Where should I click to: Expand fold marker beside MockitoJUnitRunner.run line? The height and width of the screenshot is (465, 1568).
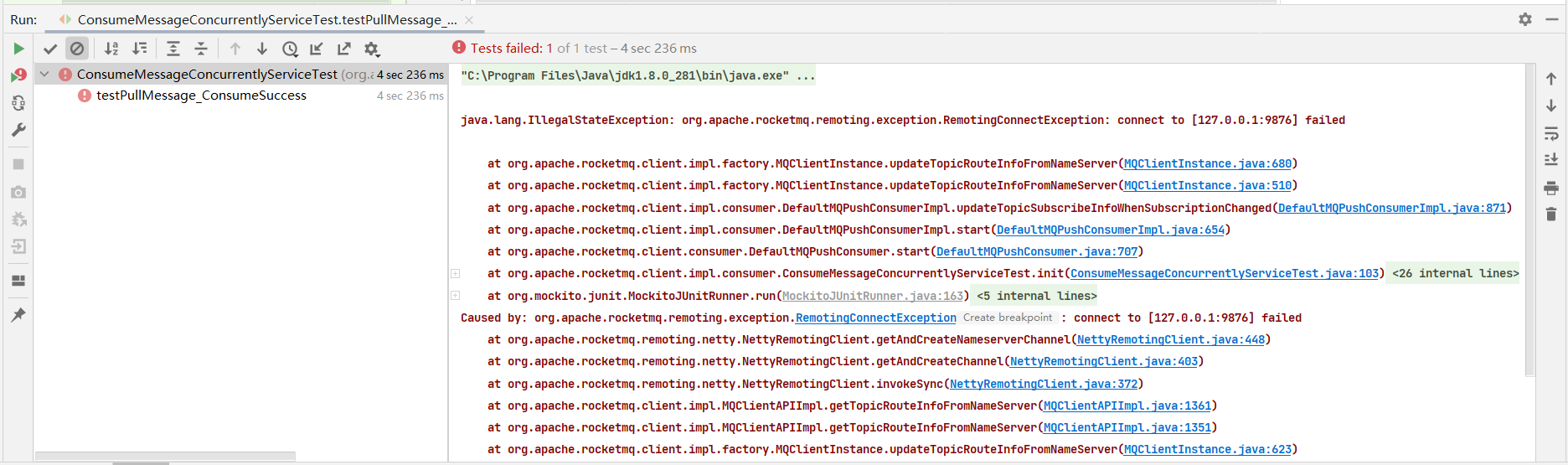tap(456, 295)
